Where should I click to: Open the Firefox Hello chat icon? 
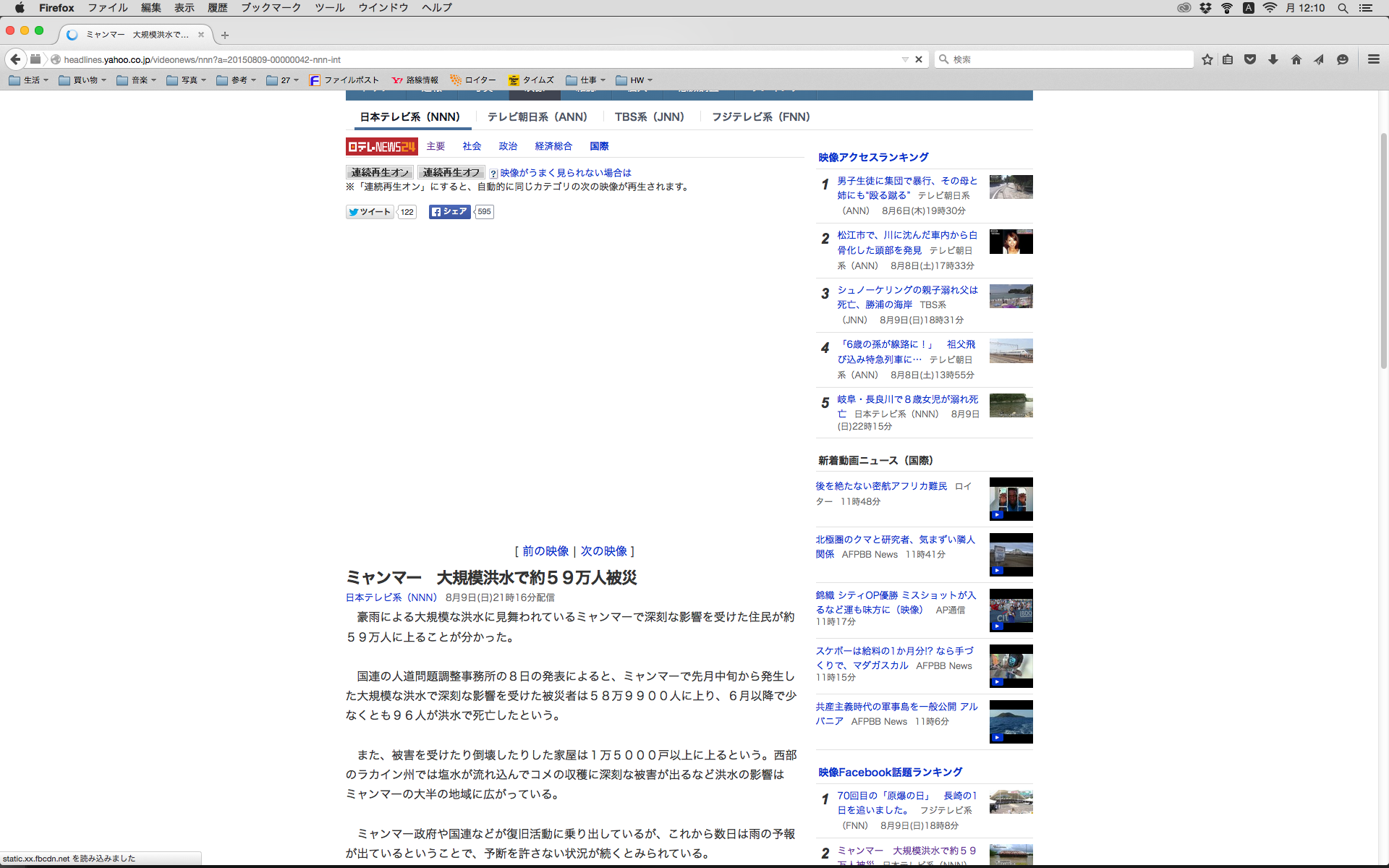[x=1343, y=59]
